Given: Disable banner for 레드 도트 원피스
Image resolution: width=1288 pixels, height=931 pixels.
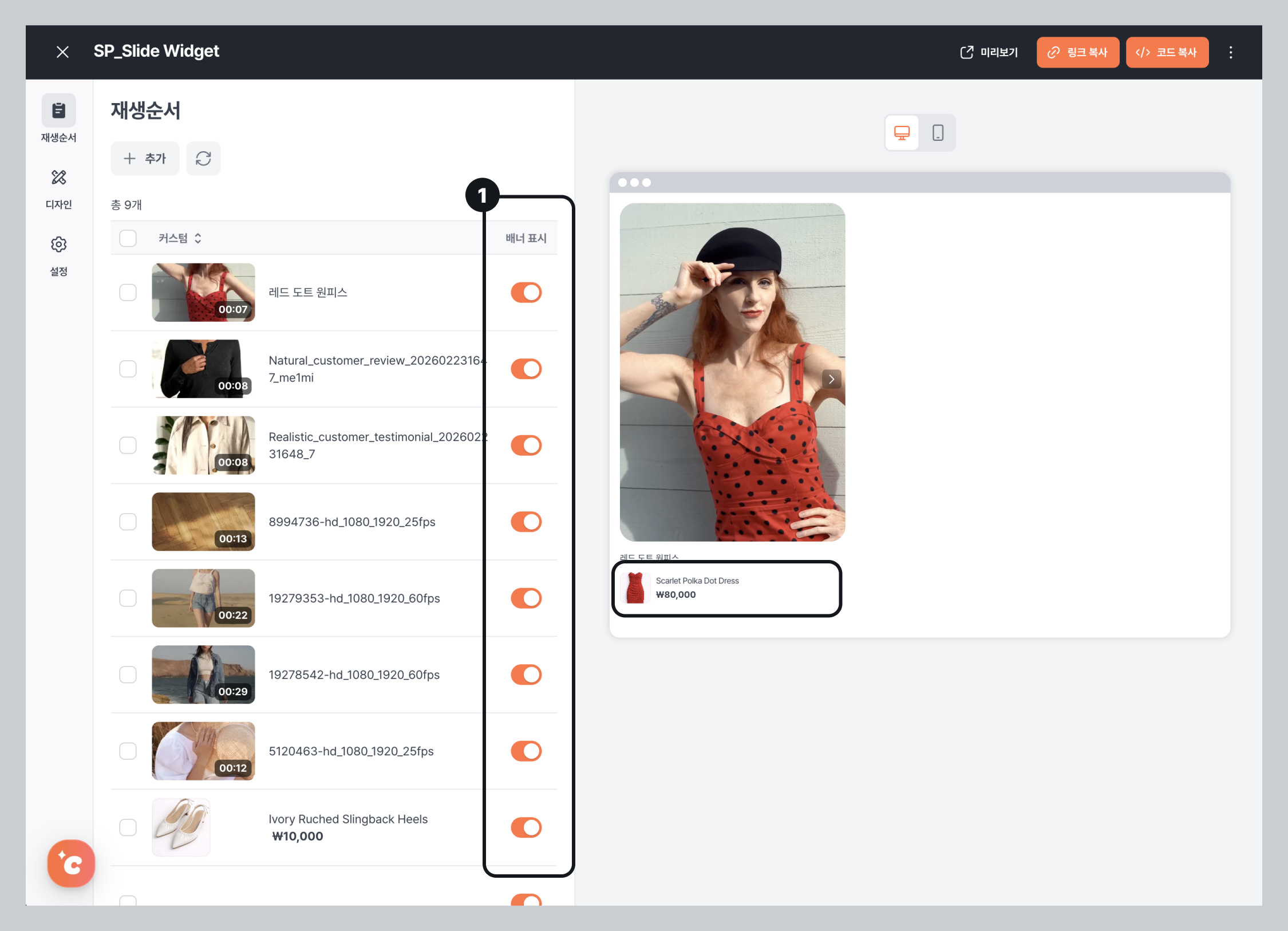Looking at the screenshot, I should pos(526,293).
